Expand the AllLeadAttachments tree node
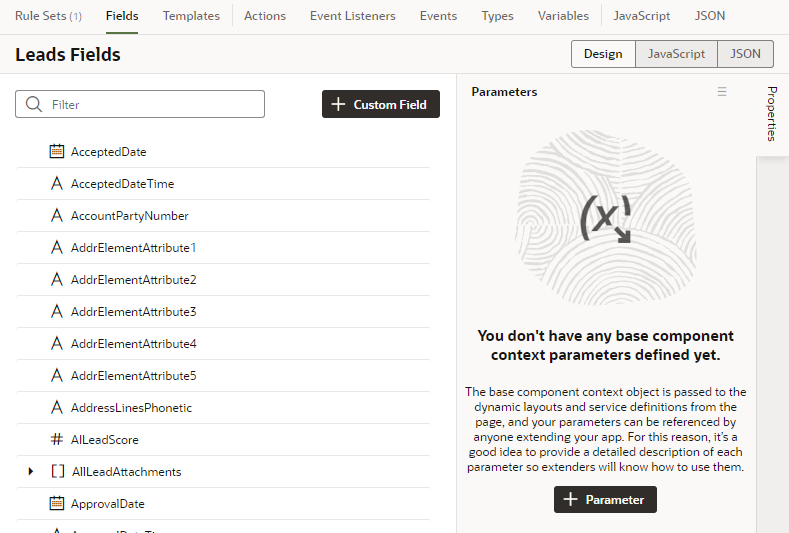Image resolution: width=789 pixels, height=533 pixels. click(31, 472)
